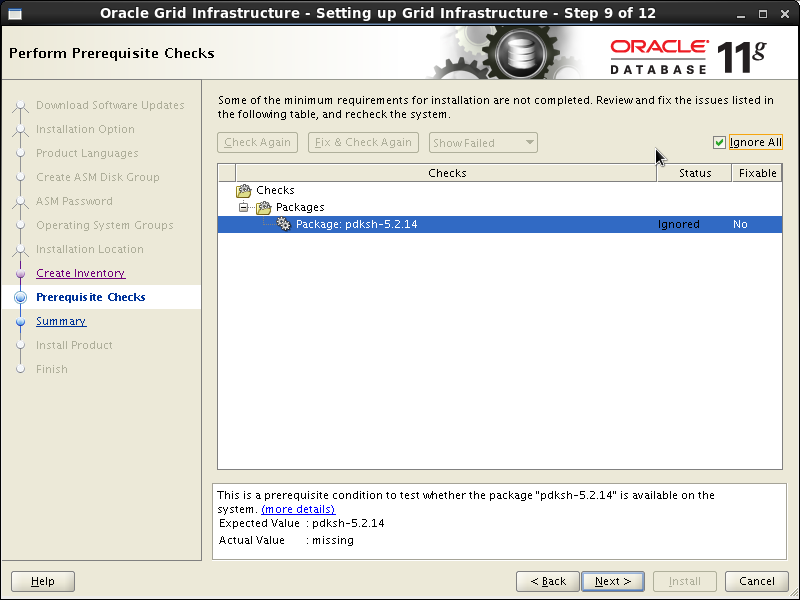800x600 pixels.
Task: Close the Oracle installer window
Action: coord(785,14)
